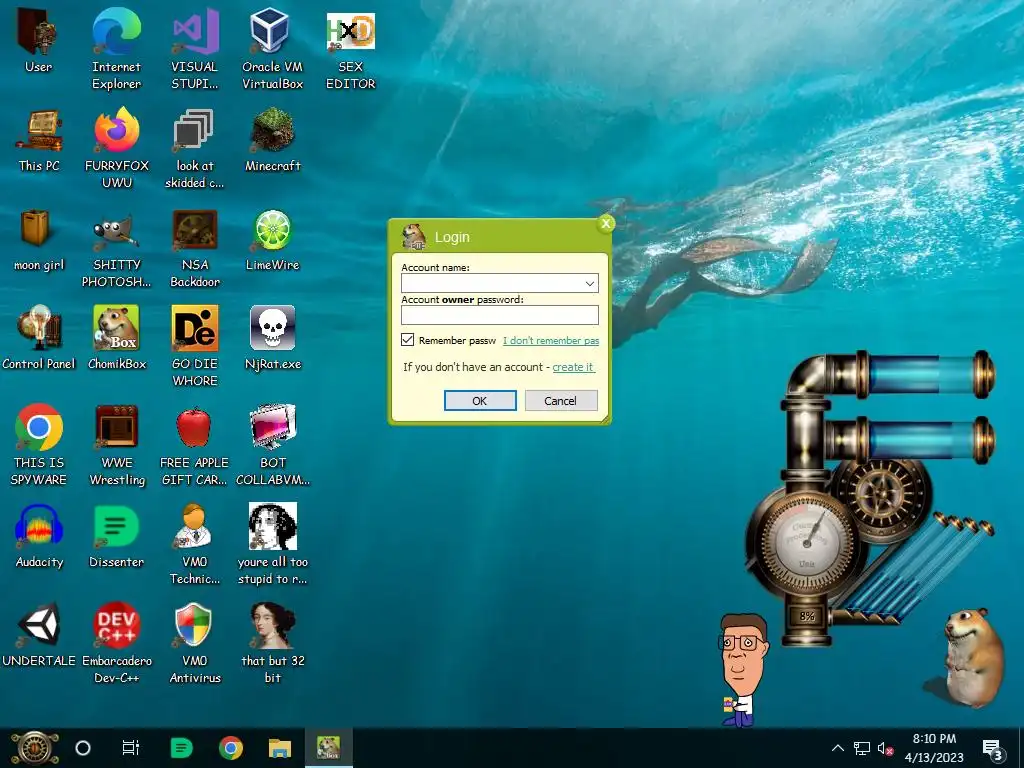The height and width of the screenshot is (768, 1024).
Task: Select the VM0 Antivirus shield icon
Action: coord(194,643)
